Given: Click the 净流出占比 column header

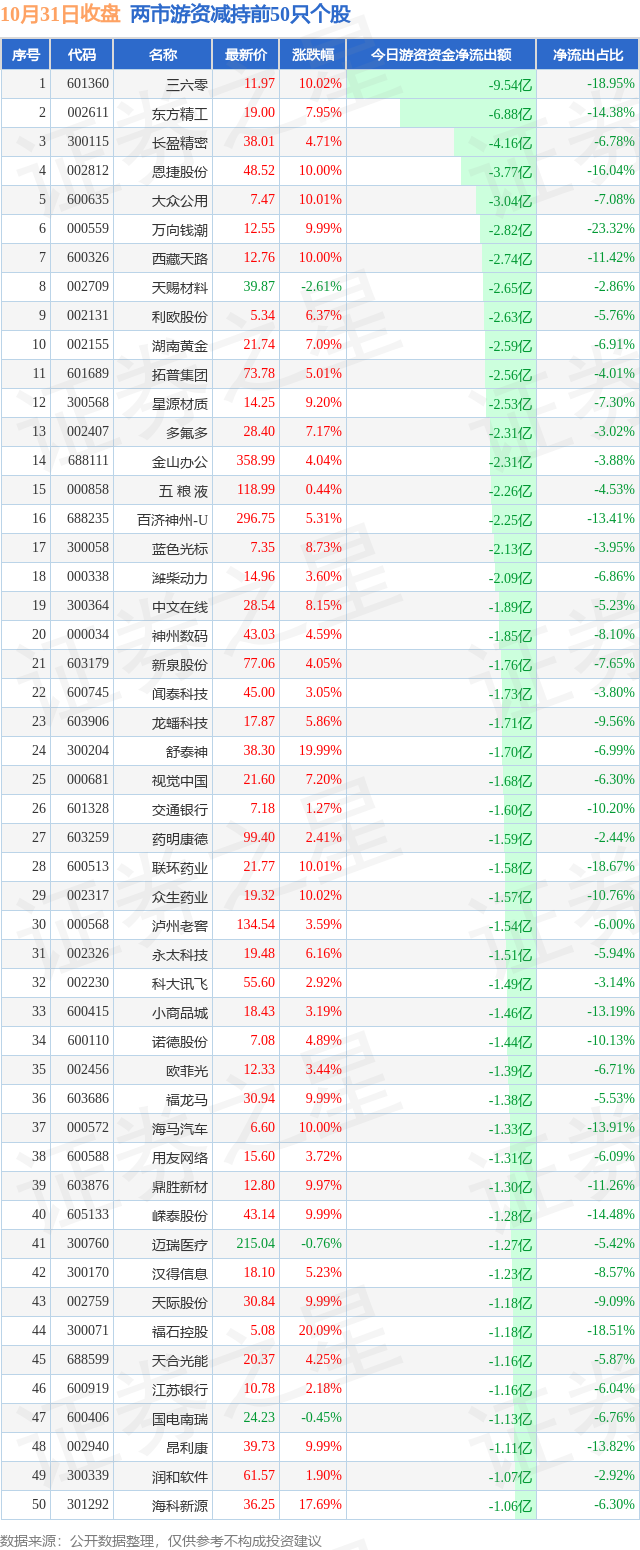Looking at the screenshot, I should pyautogui.click(x=588, y=55).
